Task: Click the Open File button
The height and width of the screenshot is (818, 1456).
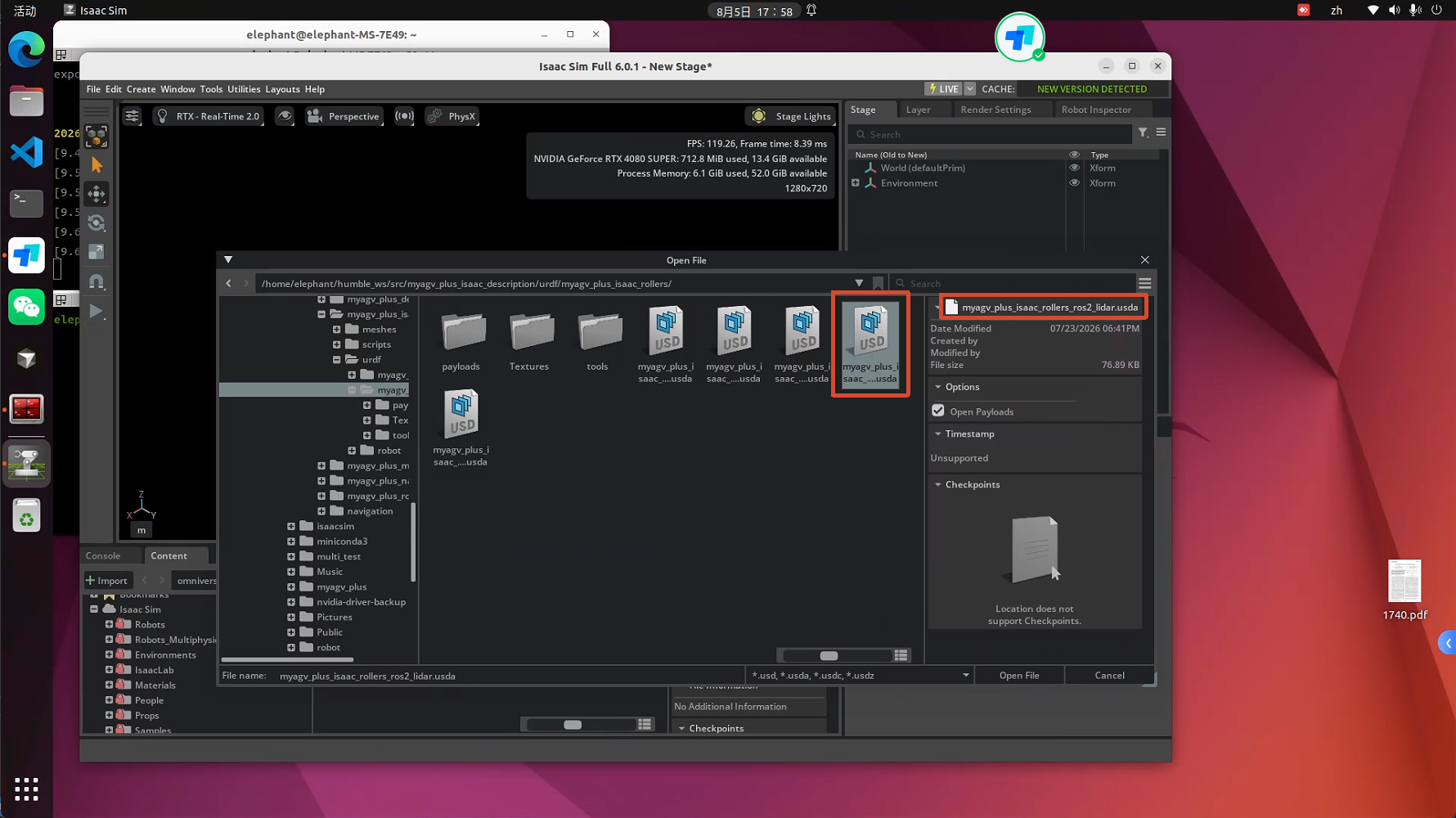Action: (x=1019, y=675)
